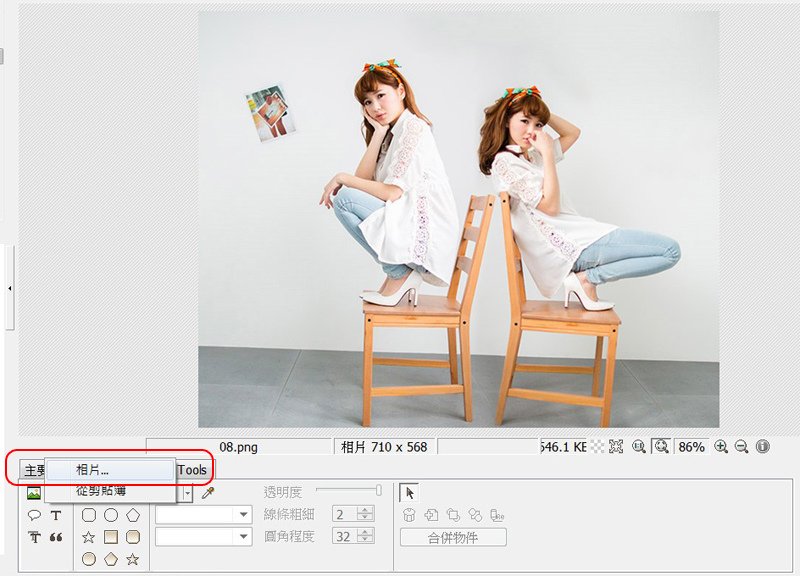The width and height of the screenshot is (800, 576).
Task: Choose the 從剪貼簿 menu entry
Action: point(110,491)
